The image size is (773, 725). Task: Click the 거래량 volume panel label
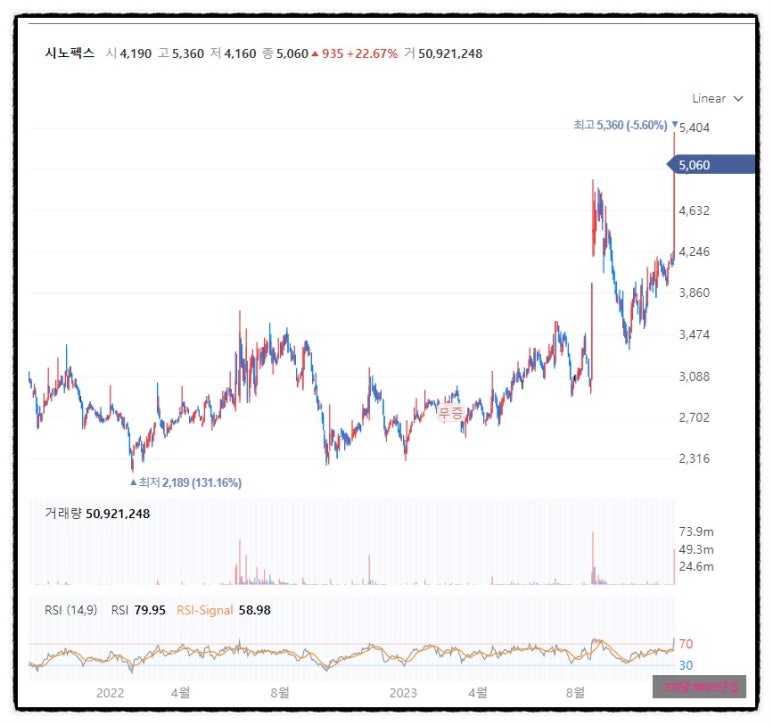[x=63, y=513]
